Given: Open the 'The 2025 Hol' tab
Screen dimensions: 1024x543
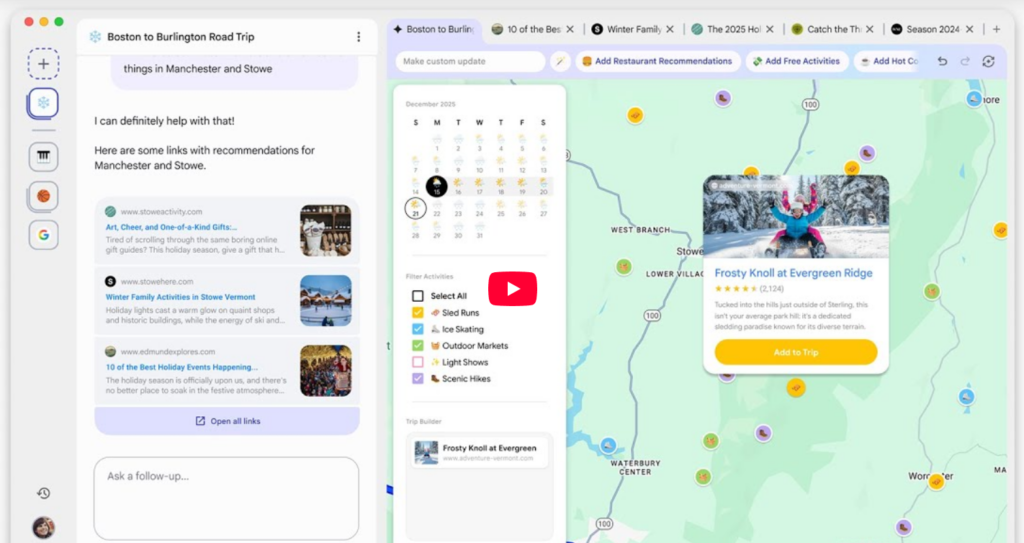Looking at the screenshot, I should tap(734, 30).
